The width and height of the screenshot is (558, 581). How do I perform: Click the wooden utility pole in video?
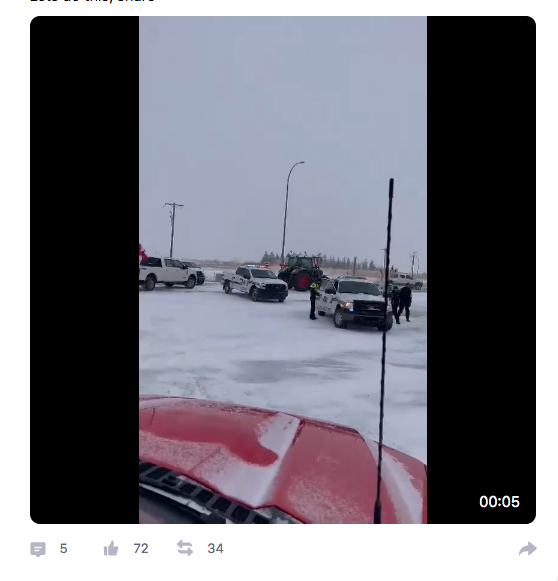173,230
